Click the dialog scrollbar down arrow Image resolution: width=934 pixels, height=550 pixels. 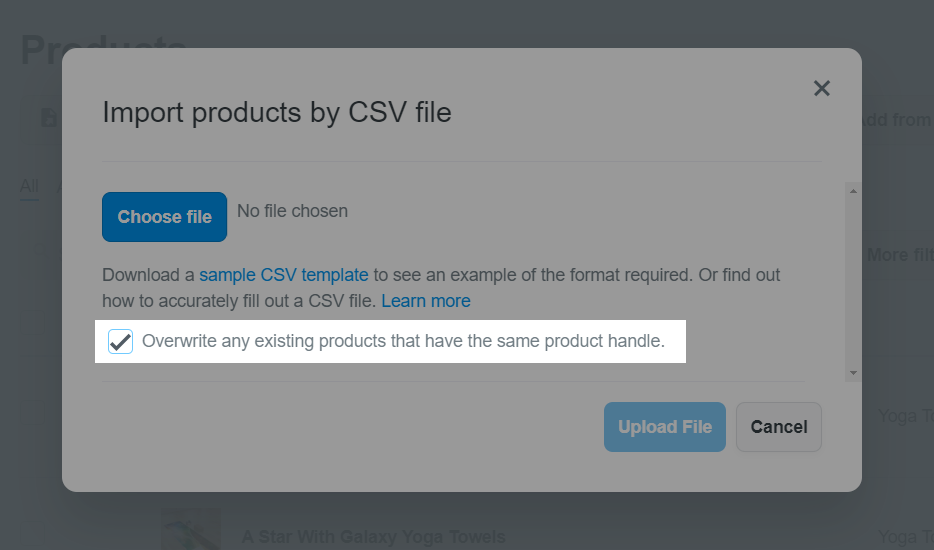[853, 373]
